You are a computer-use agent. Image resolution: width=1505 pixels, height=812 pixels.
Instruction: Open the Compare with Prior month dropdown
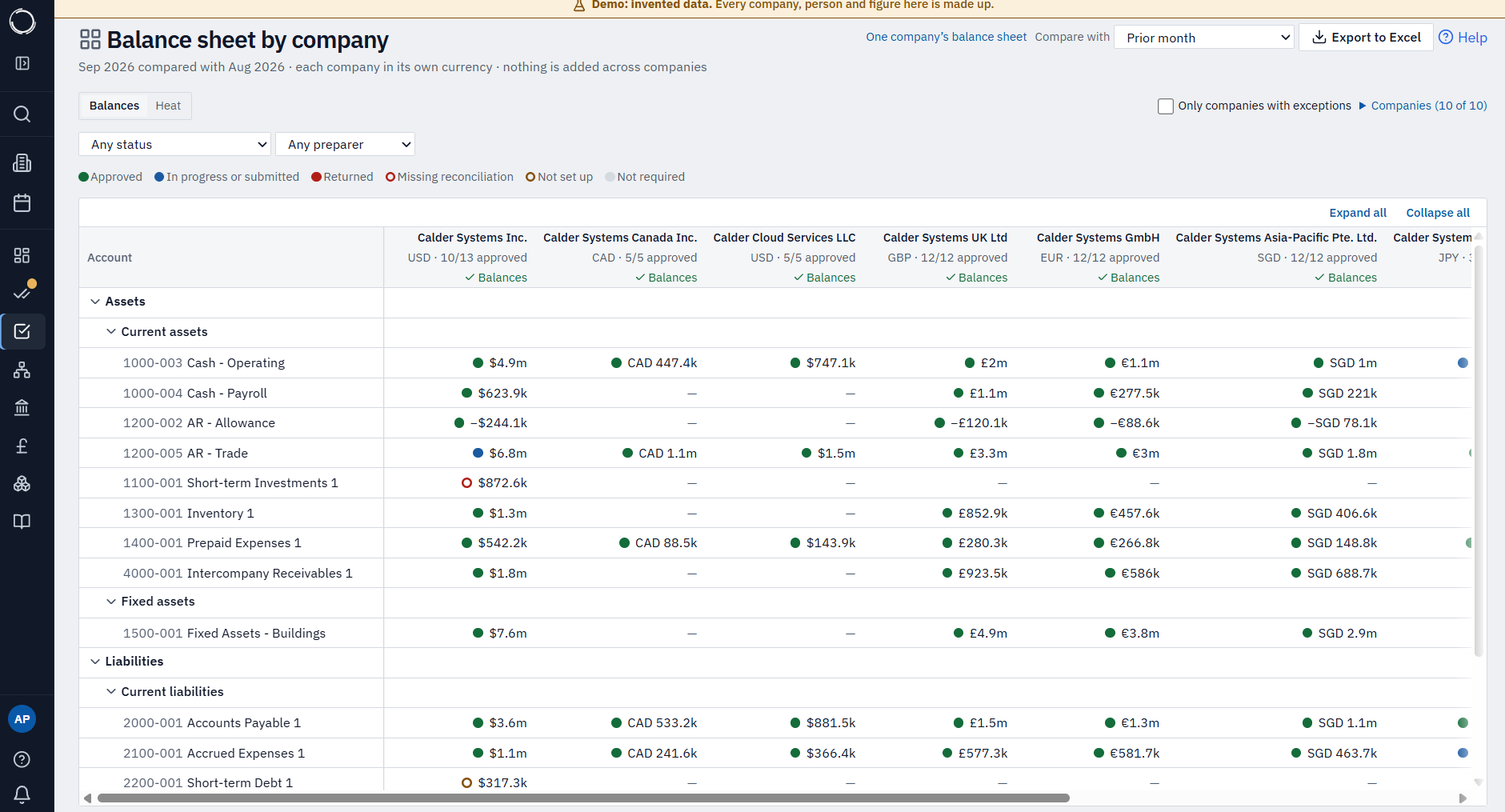click(1204, 38)
